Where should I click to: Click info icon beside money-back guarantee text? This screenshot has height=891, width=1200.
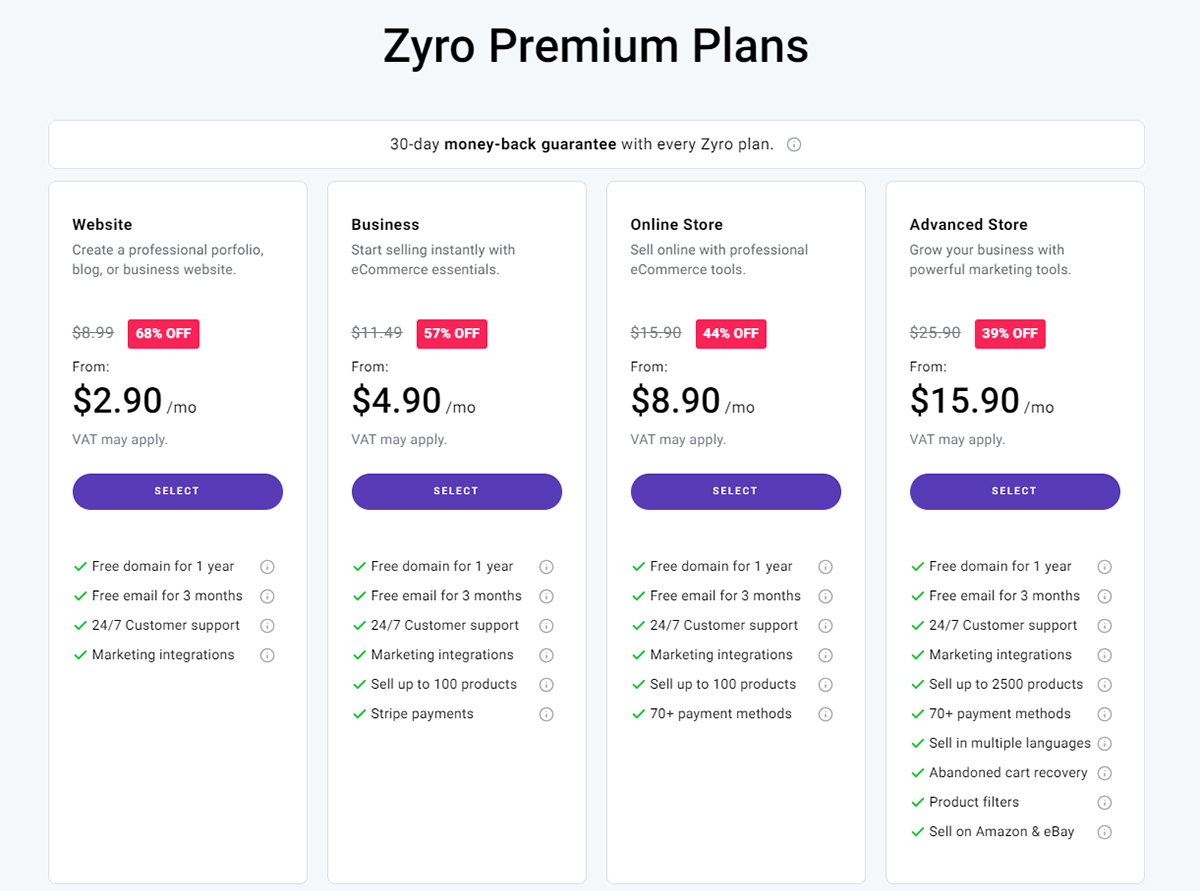794,145
